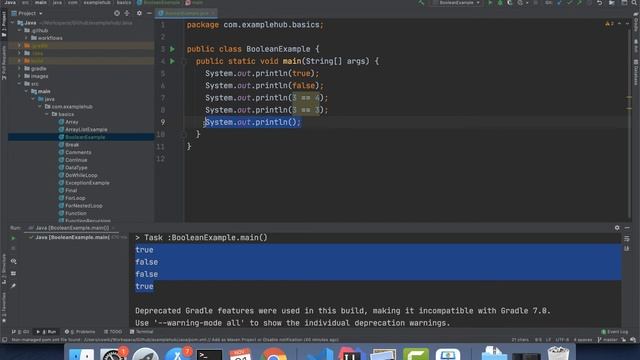Toggle the Pull Requests vertical side tab
640x360 pixels.
(x=4, y=62)
